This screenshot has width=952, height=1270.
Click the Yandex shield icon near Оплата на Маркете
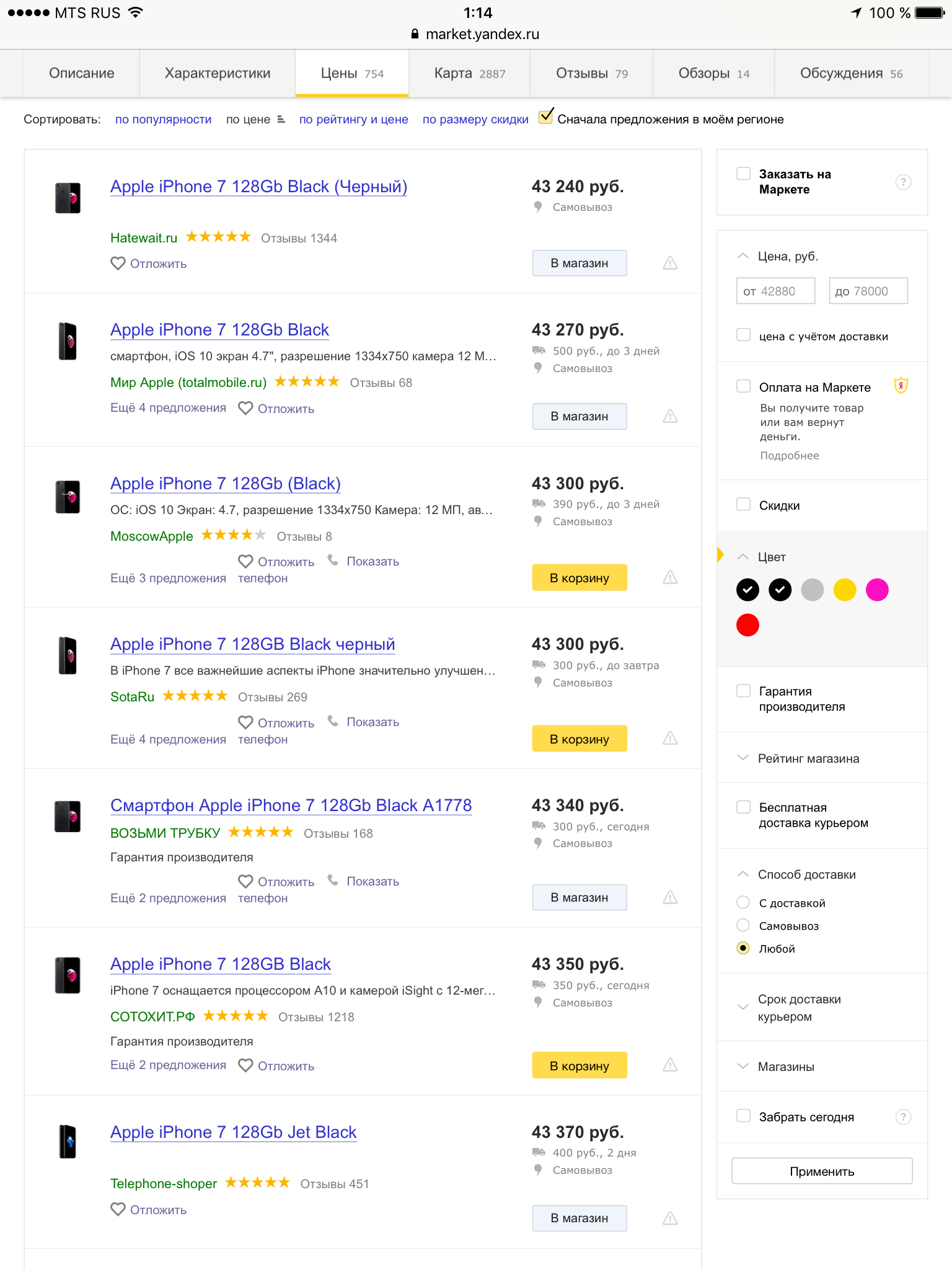[901, 386]
